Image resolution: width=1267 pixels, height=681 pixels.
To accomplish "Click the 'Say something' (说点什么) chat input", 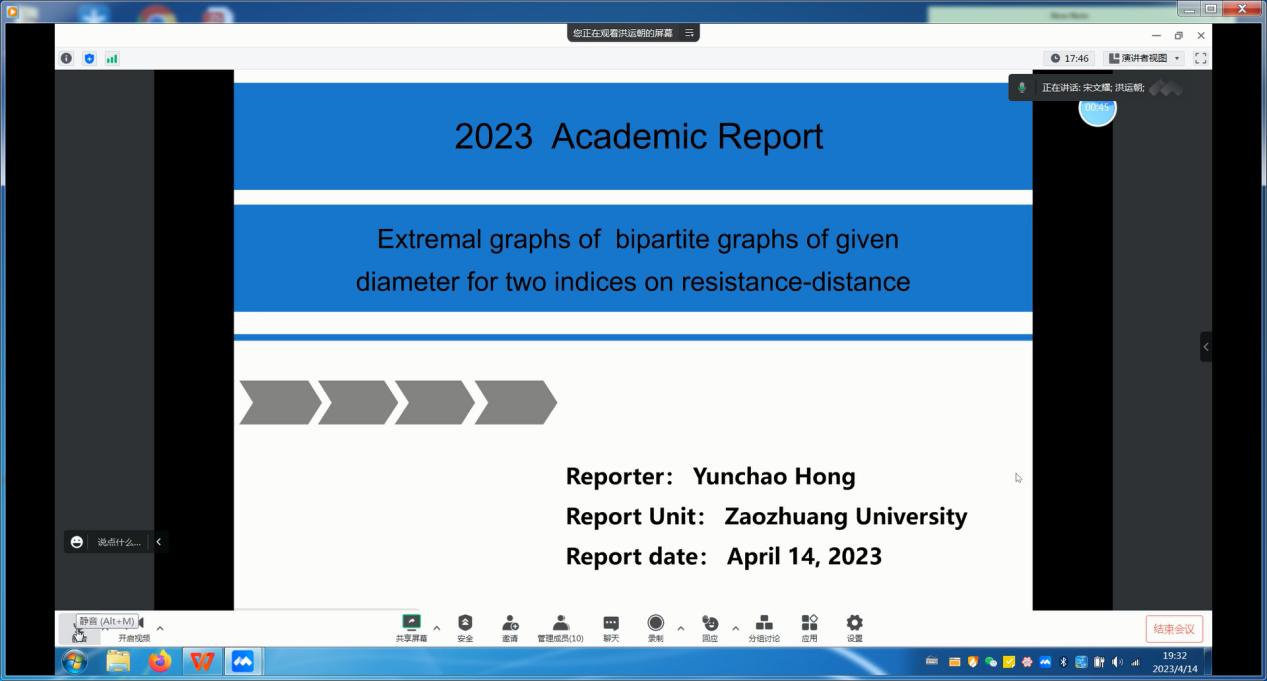I will (118, 542).
